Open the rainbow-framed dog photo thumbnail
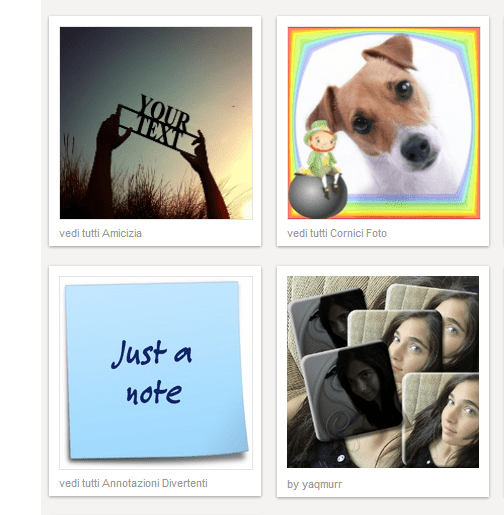 pos(384,123)
